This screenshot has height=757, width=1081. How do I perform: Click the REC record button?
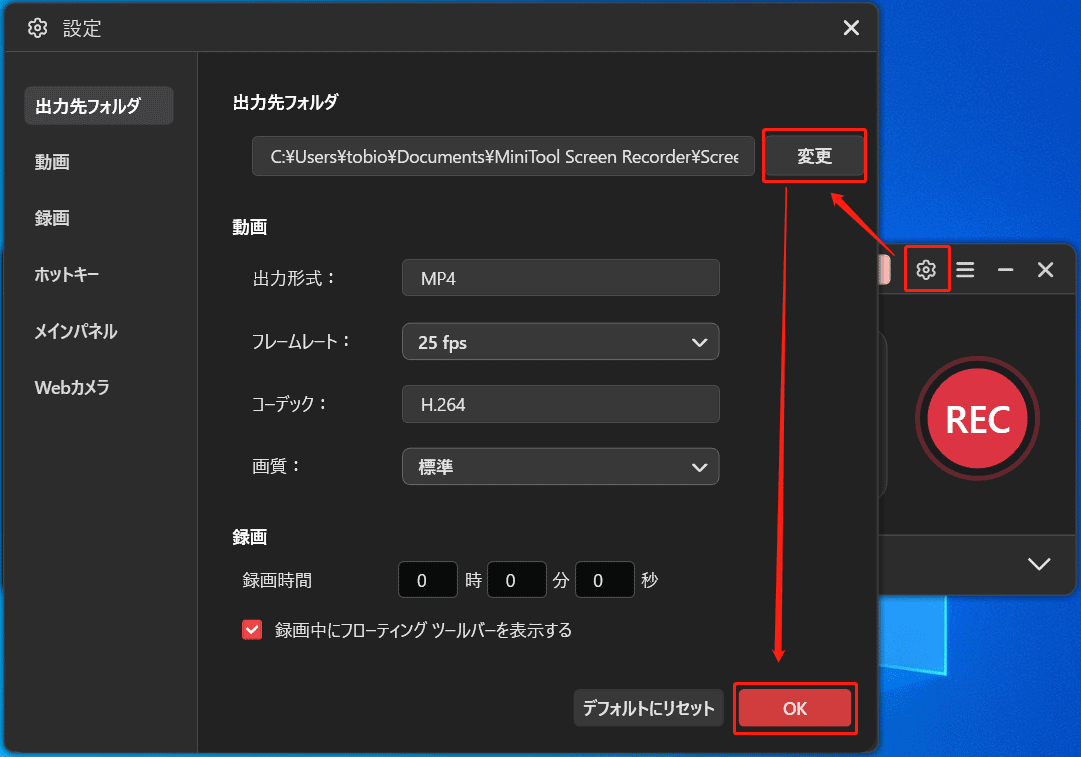(x=977, y=418)
